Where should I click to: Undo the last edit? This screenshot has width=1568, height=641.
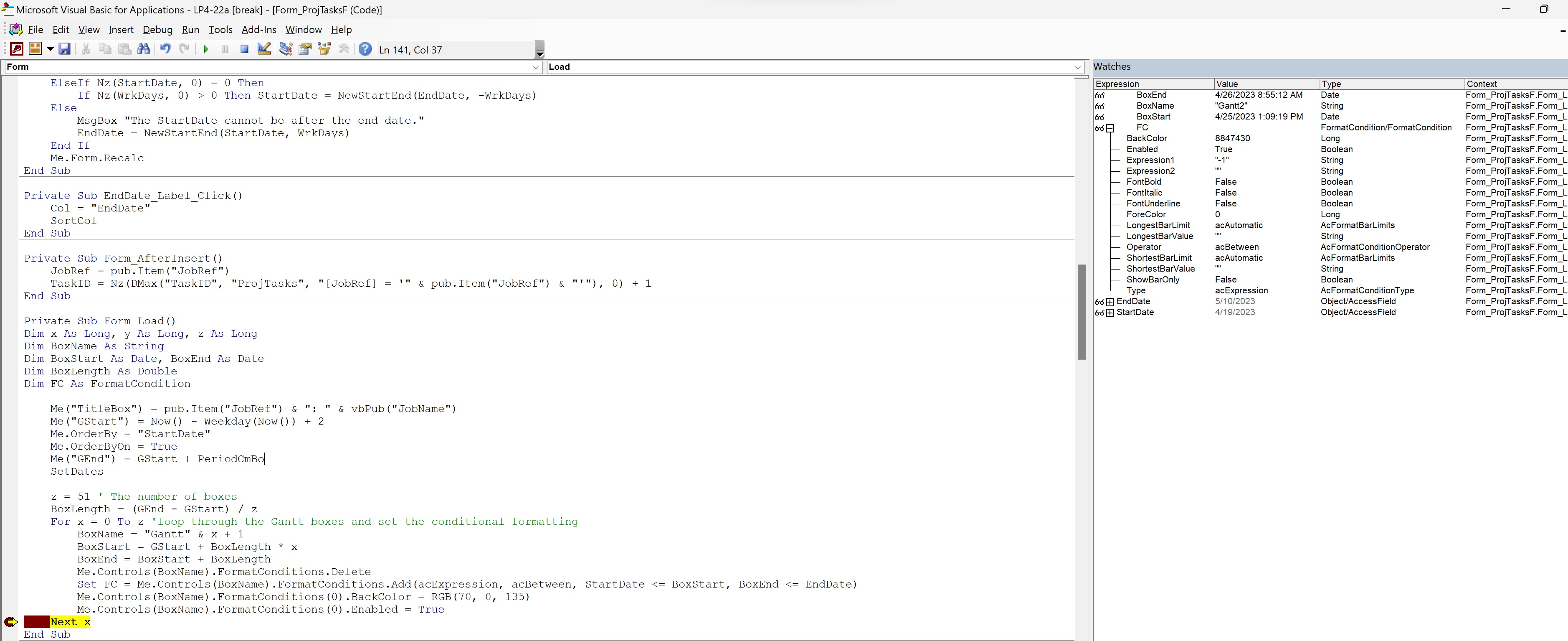(x=165, y=49)
